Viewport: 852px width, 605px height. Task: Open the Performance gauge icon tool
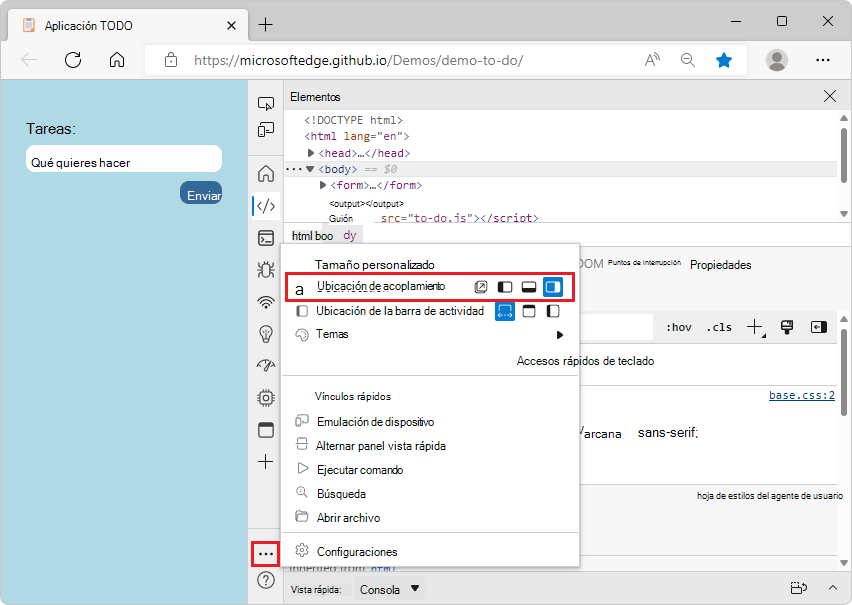(x=266, y=365)
